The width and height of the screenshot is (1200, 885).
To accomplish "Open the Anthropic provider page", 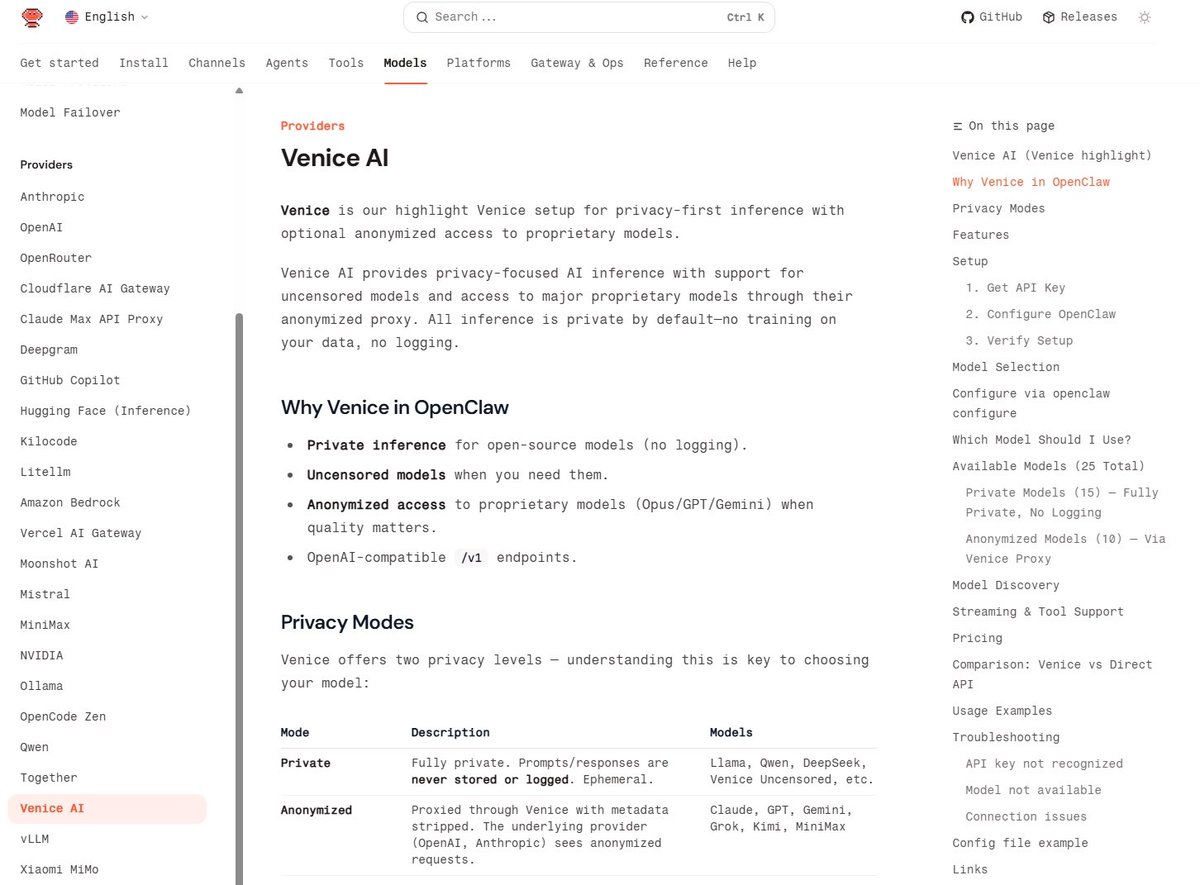I will [52, 197].
